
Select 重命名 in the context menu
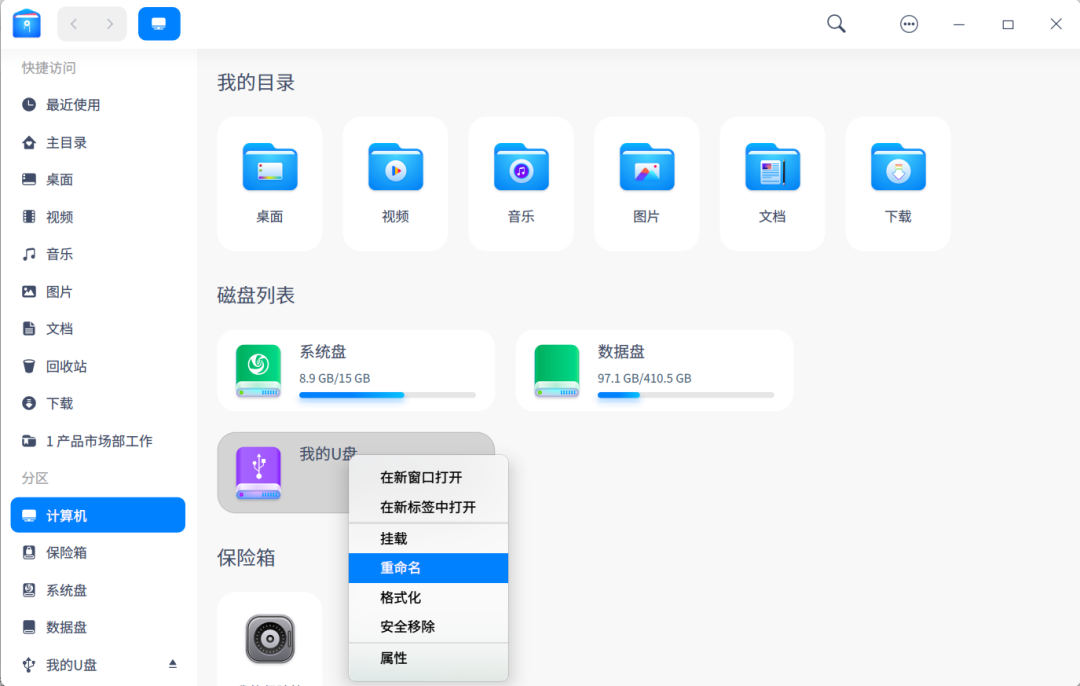pyautogui.click(x=428, y=568)
